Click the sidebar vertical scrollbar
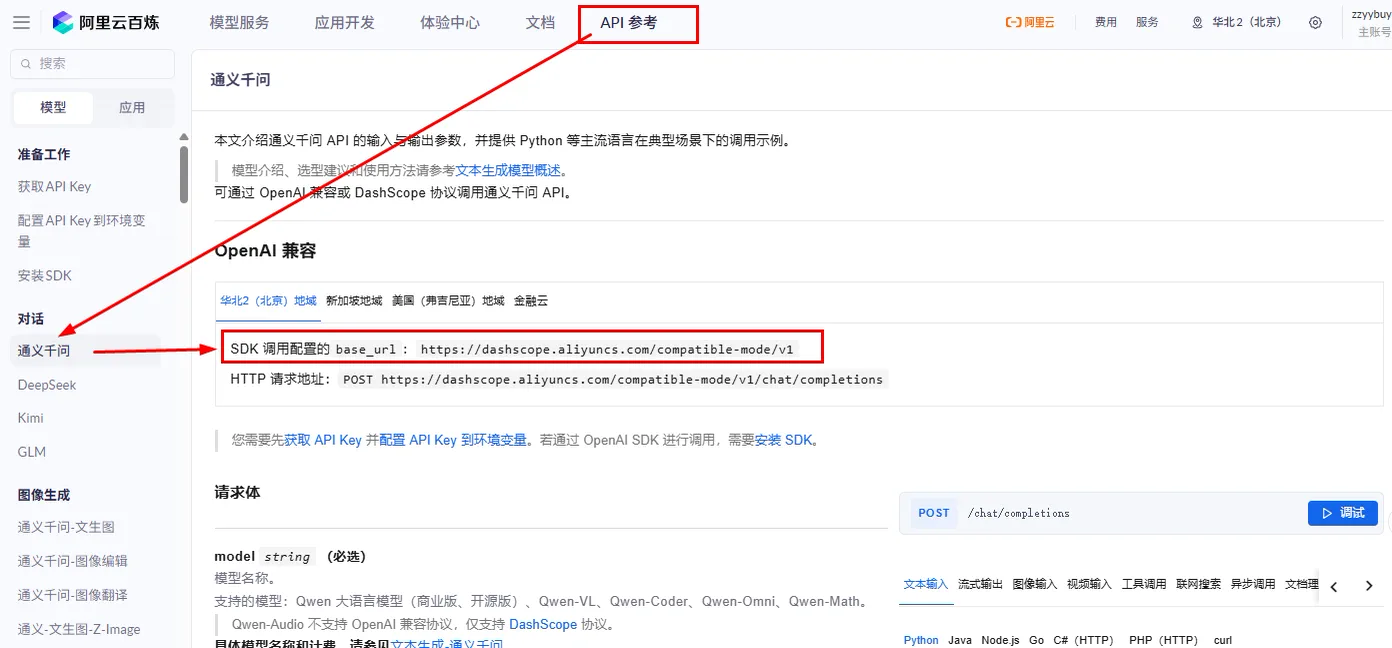The width and height of the screenshot is (1392, 648). tap(184, 175)
